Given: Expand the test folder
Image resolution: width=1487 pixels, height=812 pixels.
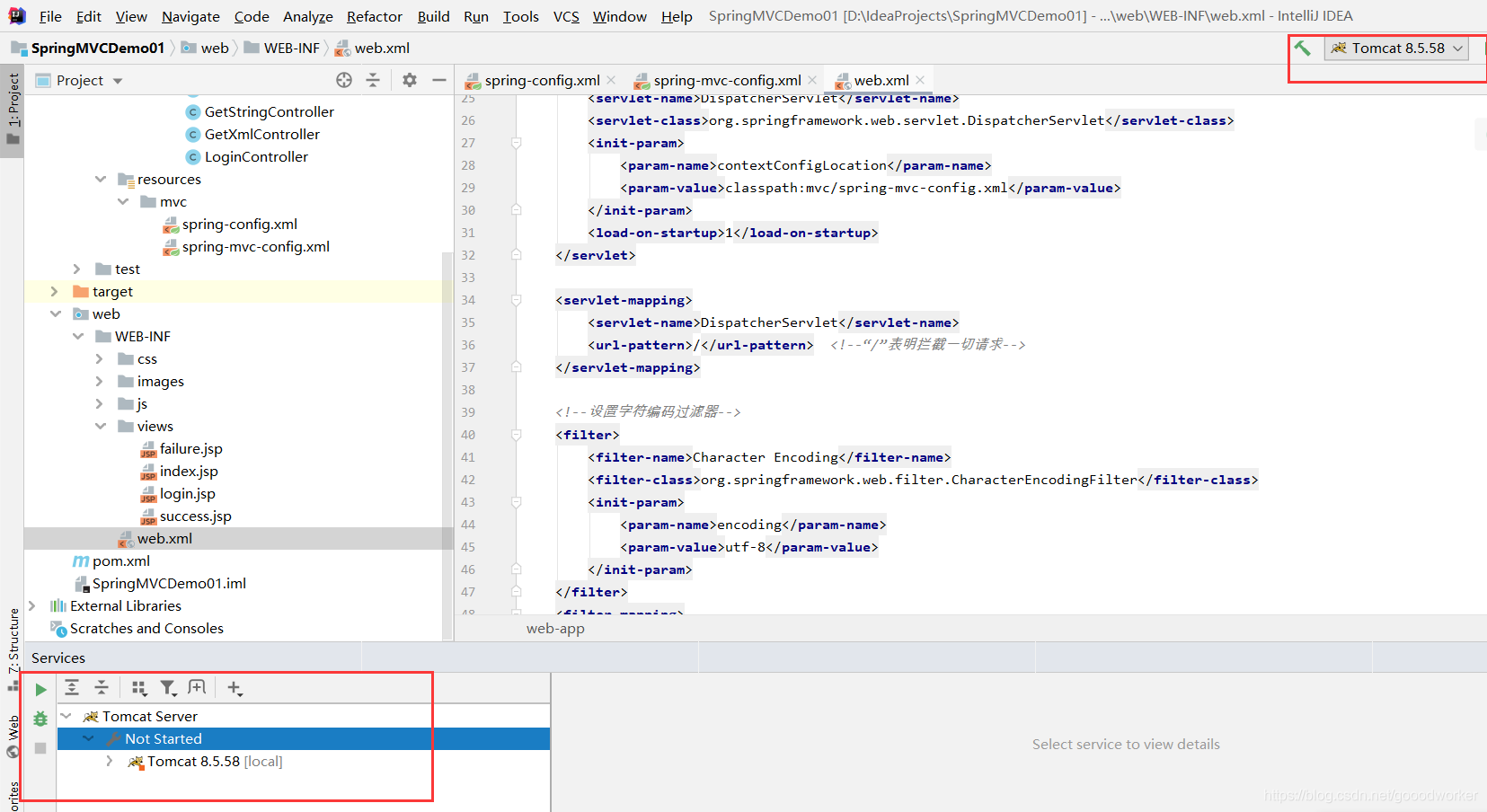Looking at the screenshot, I should pyautogui.click(x=77, y=269).
